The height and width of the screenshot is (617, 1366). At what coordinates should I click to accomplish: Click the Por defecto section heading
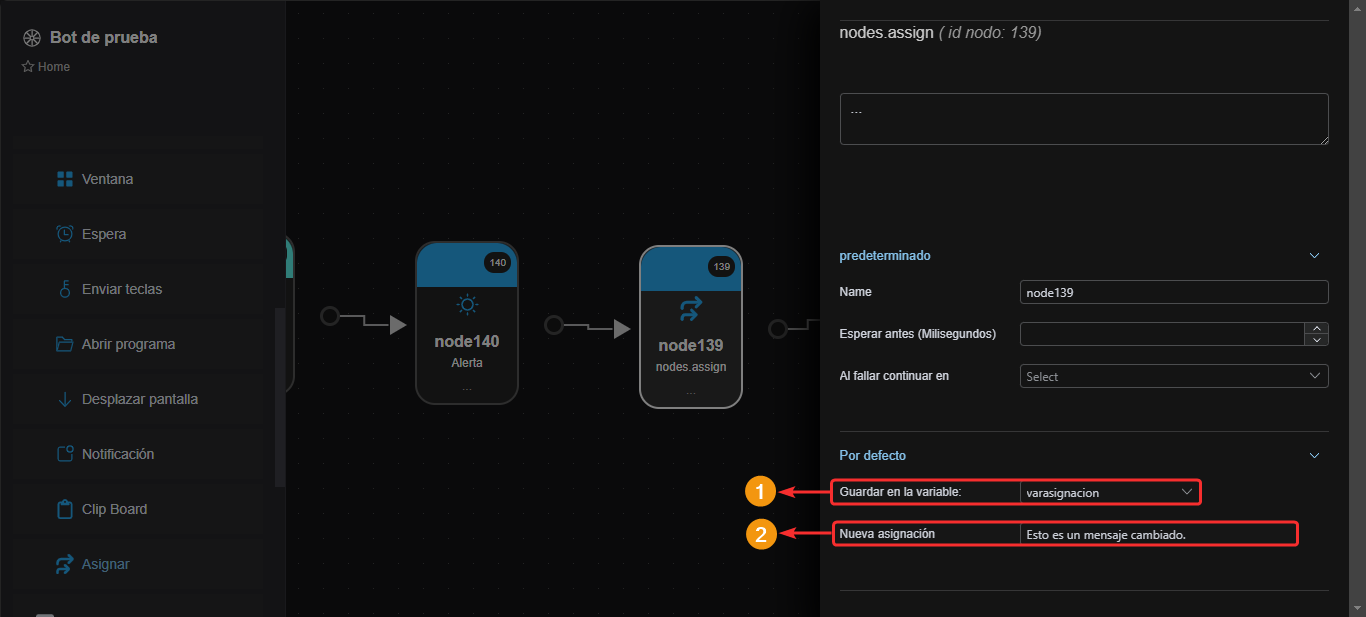tap(873, 456)
